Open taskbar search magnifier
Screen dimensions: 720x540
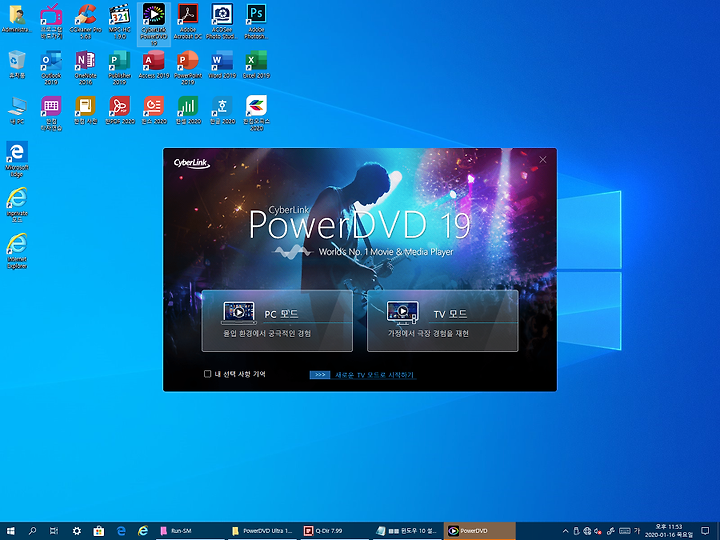(x=32, y=531)
